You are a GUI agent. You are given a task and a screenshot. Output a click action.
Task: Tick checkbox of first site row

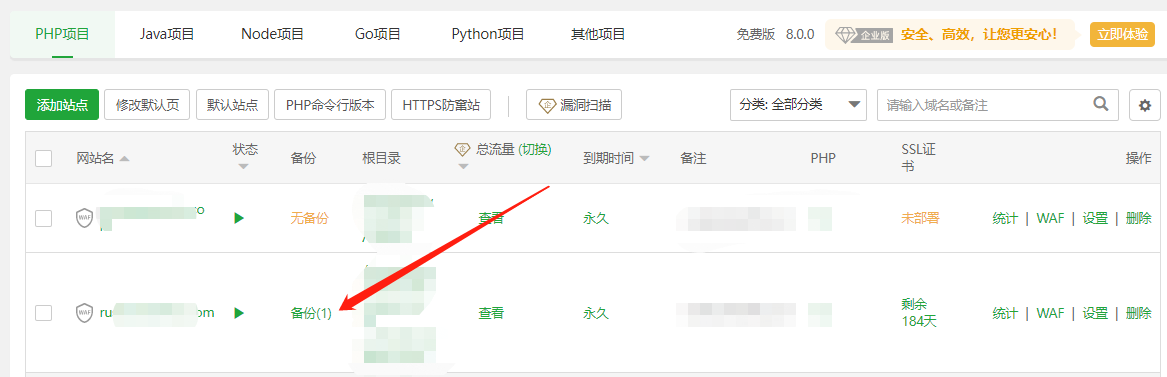(43, 218)
